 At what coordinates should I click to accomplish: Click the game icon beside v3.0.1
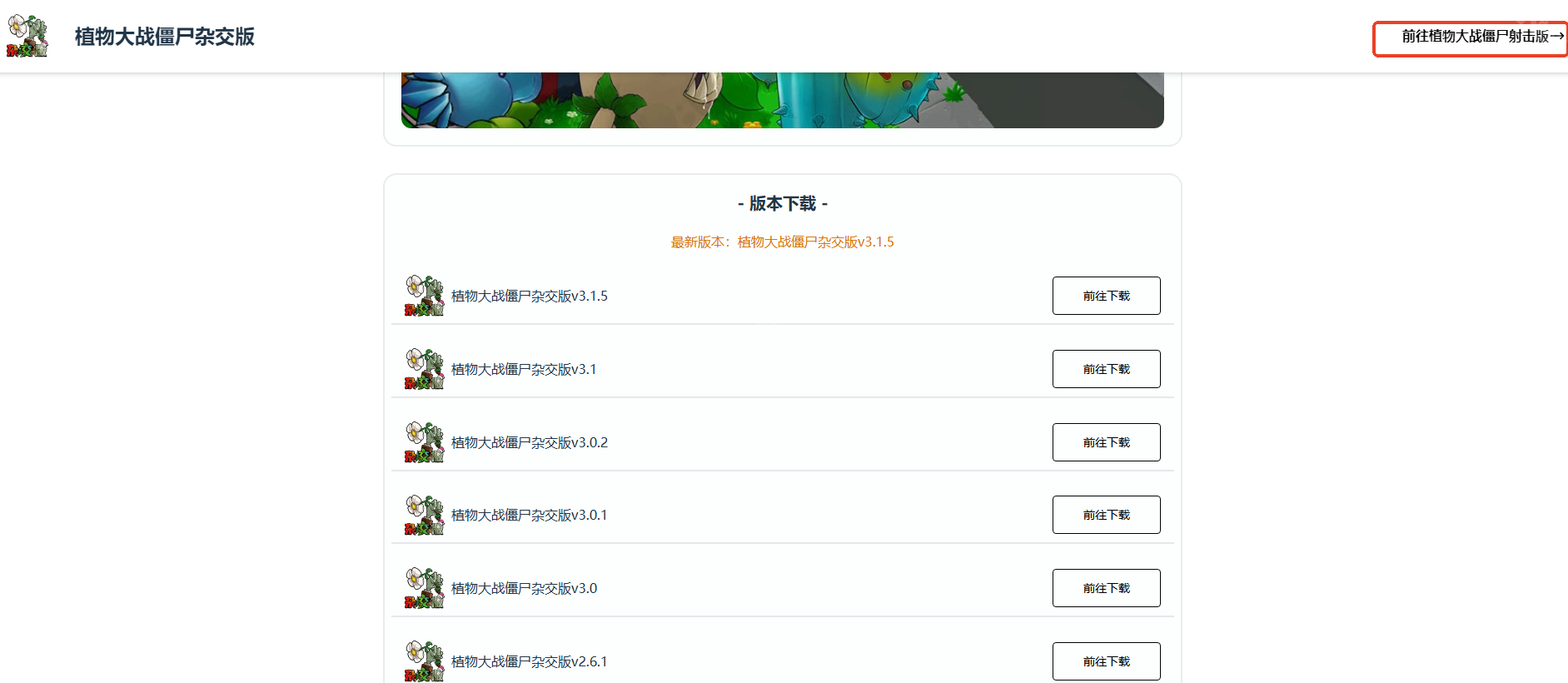425,515
